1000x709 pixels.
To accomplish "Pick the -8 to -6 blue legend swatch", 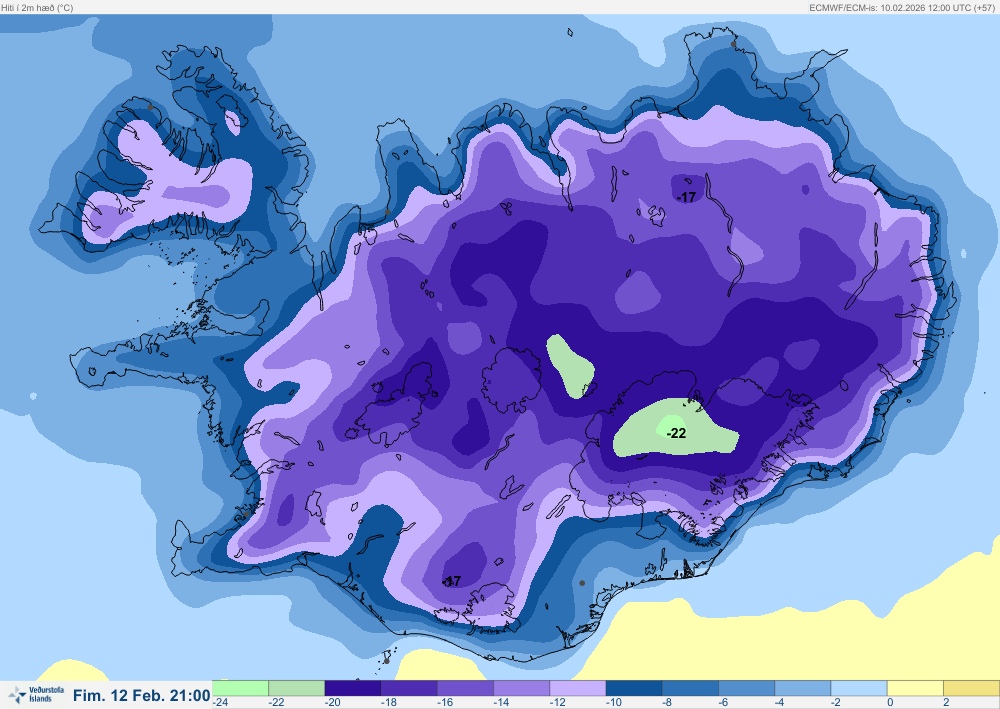I will click(x=691, y=688).
